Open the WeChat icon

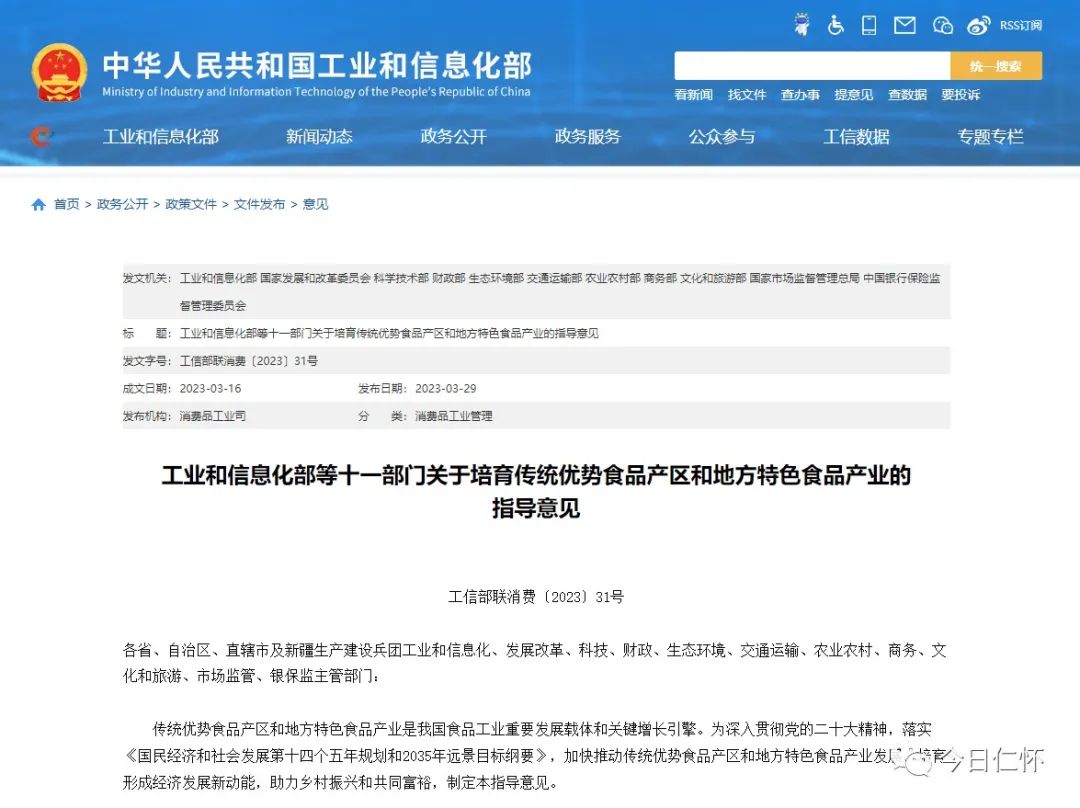point(942,25)
